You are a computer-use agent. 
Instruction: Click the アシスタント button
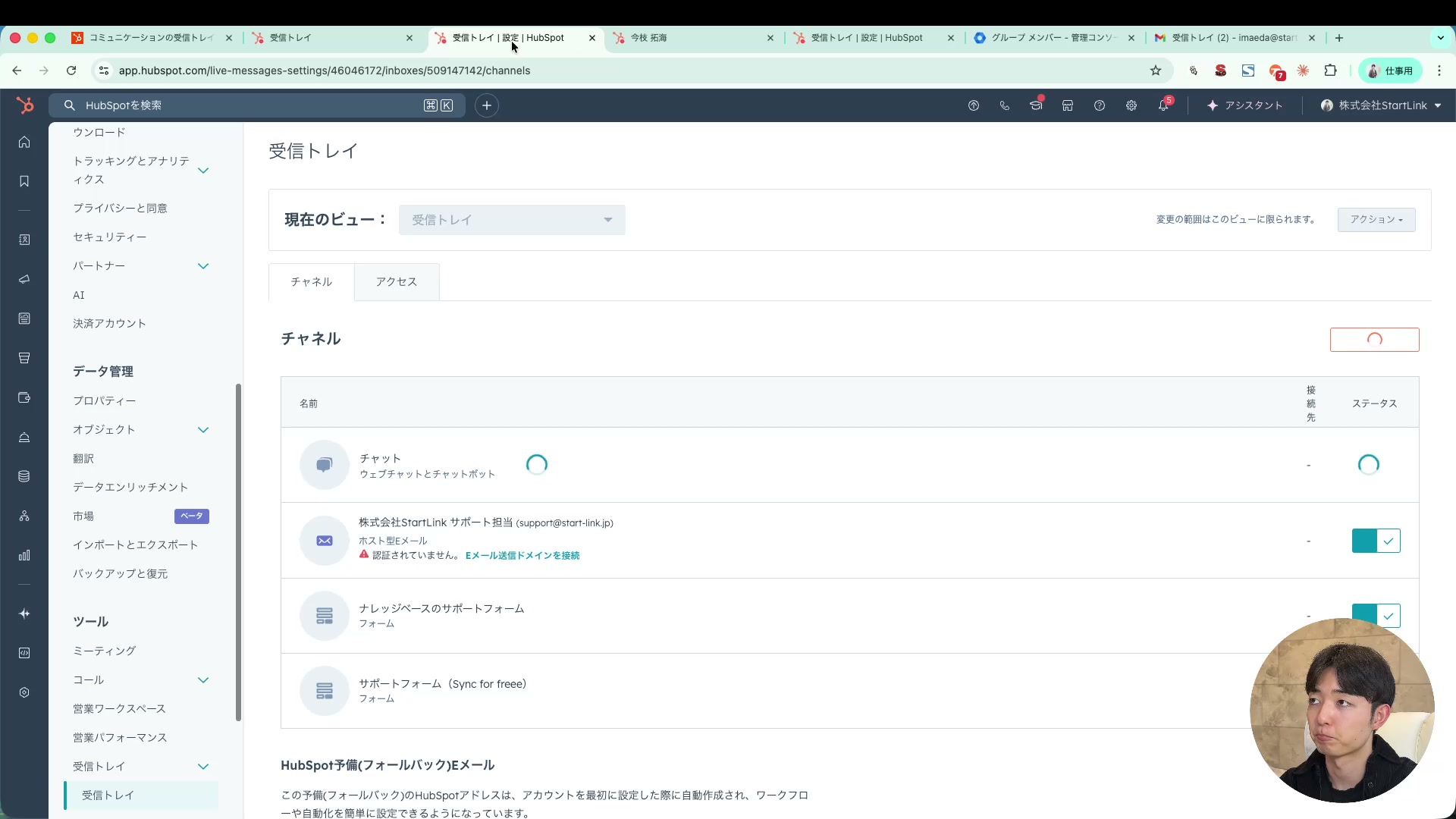tap(1244, 105)
